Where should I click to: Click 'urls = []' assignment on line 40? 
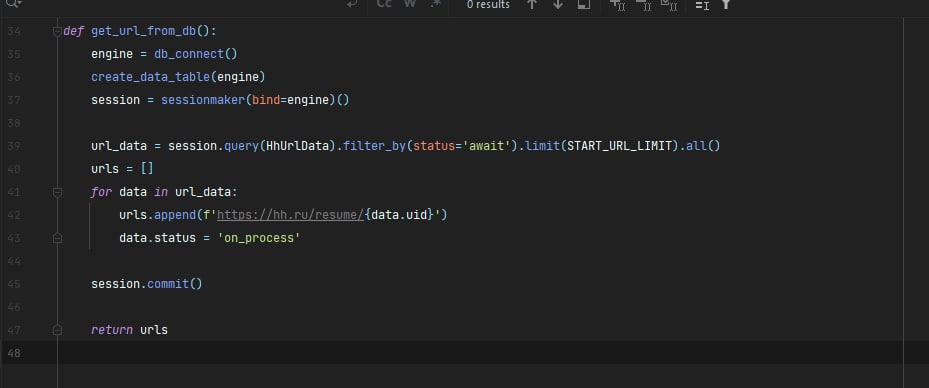point(123,169)
